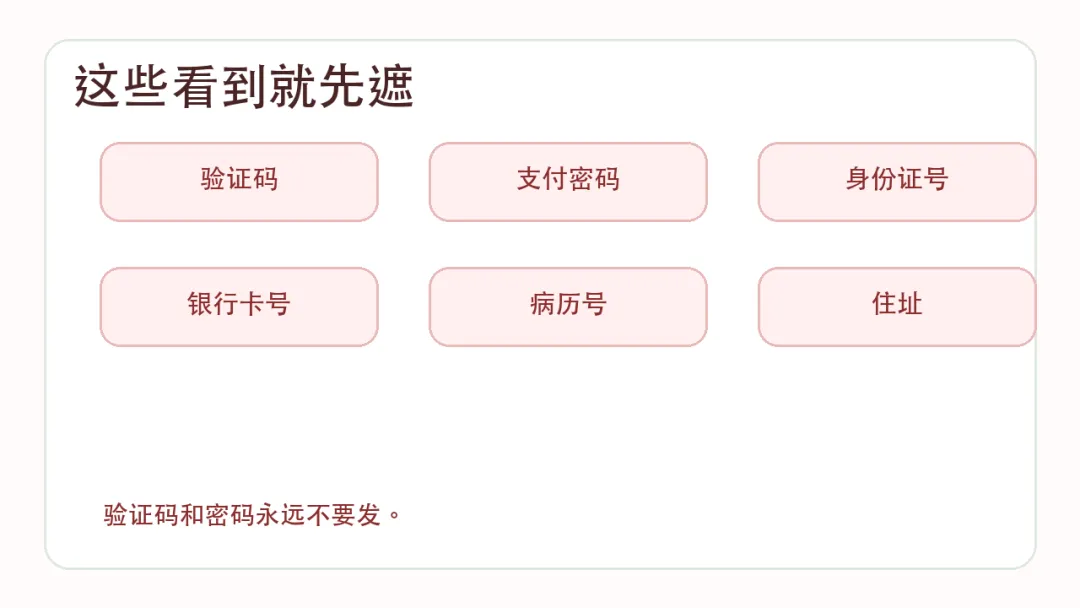Click the words 不要发 in the footer note

[x=344, y=514]
